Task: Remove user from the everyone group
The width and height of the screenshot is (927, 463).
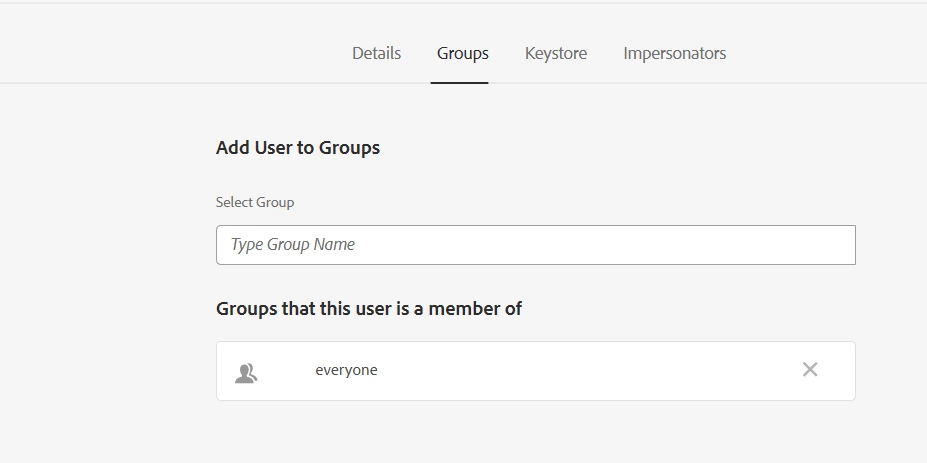Action: 809,370
